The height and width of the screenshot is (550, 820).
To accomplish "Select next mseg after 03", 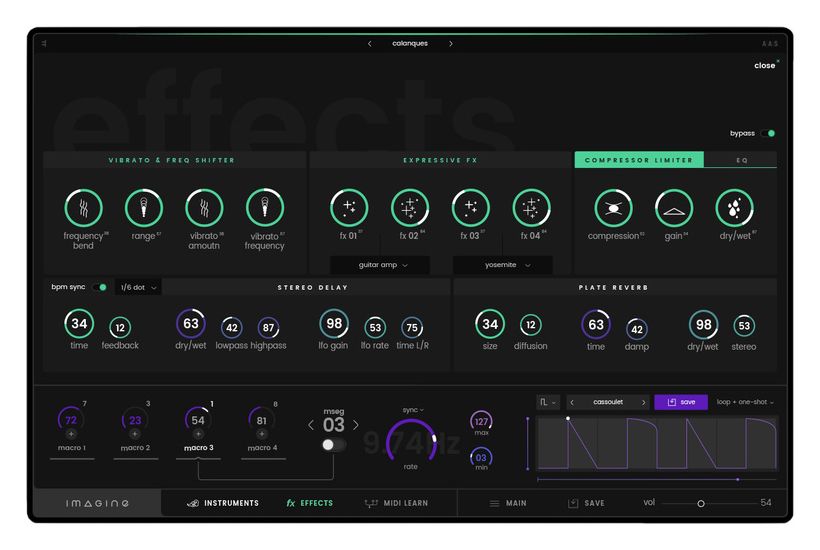I will 356,425.
